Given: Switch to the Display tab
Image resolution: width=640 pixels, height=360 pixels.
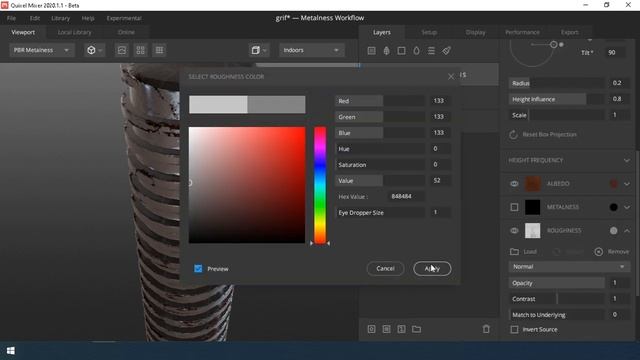Looking at the screenshot, I should click(x=476, y=32).
